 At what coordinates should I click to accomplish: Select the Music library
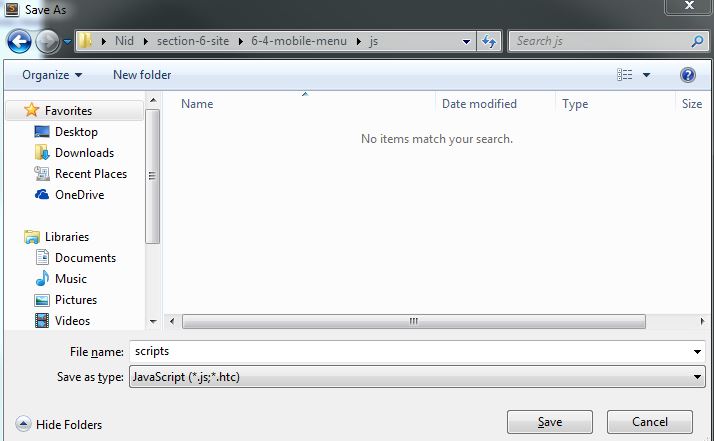point(70,279)
